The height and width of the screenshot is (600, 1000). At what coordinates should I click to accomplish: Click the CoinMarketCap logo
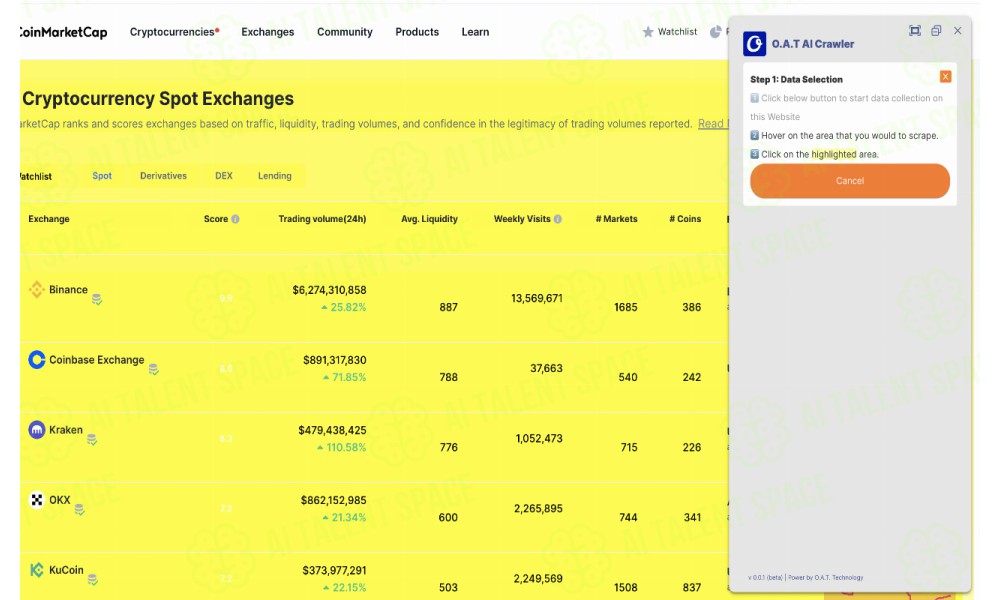63,32
